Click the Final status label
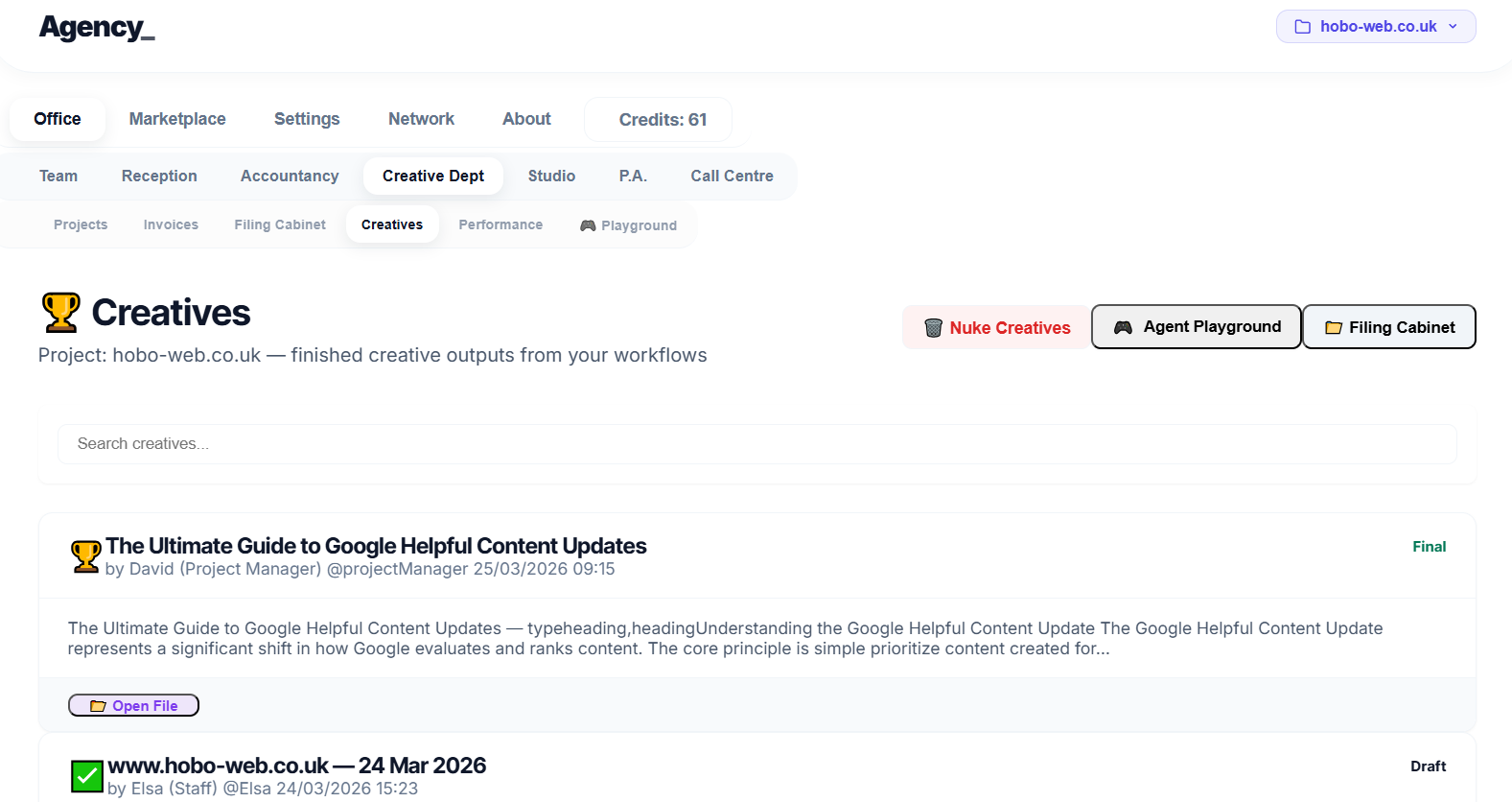 [1429, 547]
